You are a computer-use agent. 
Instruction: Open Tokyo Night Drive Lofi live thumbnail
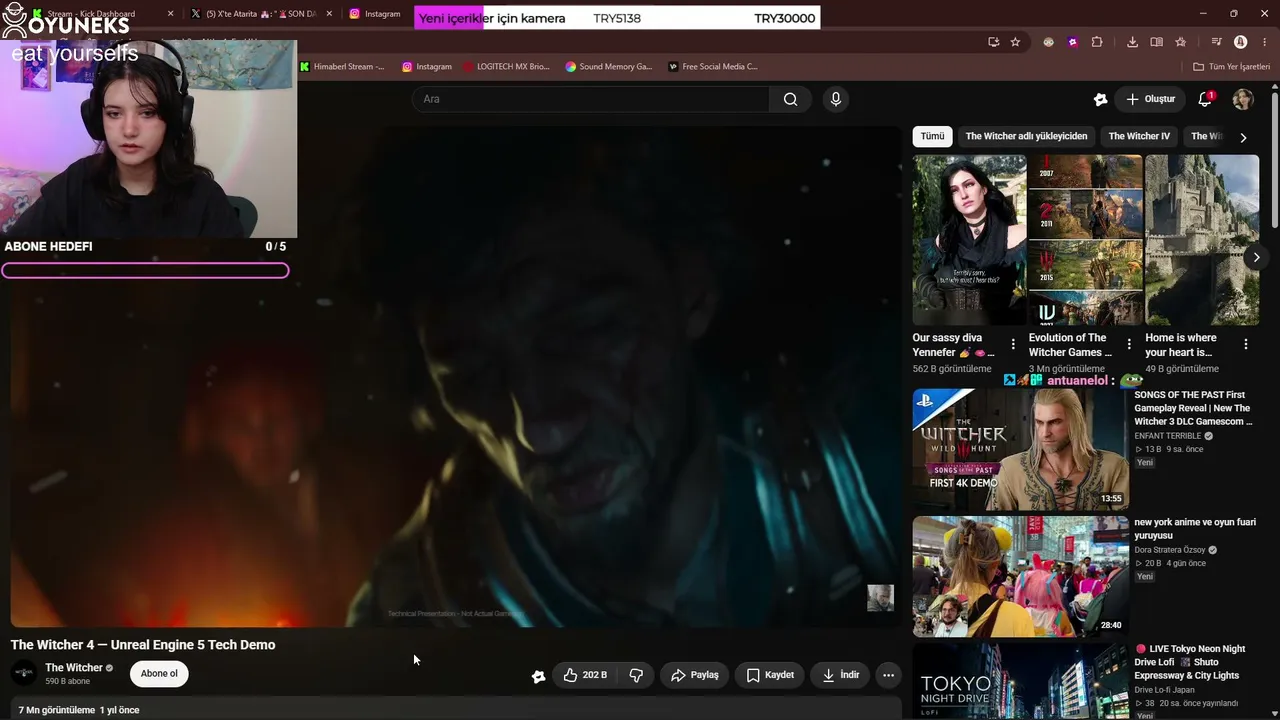[x=1020, y=681]
